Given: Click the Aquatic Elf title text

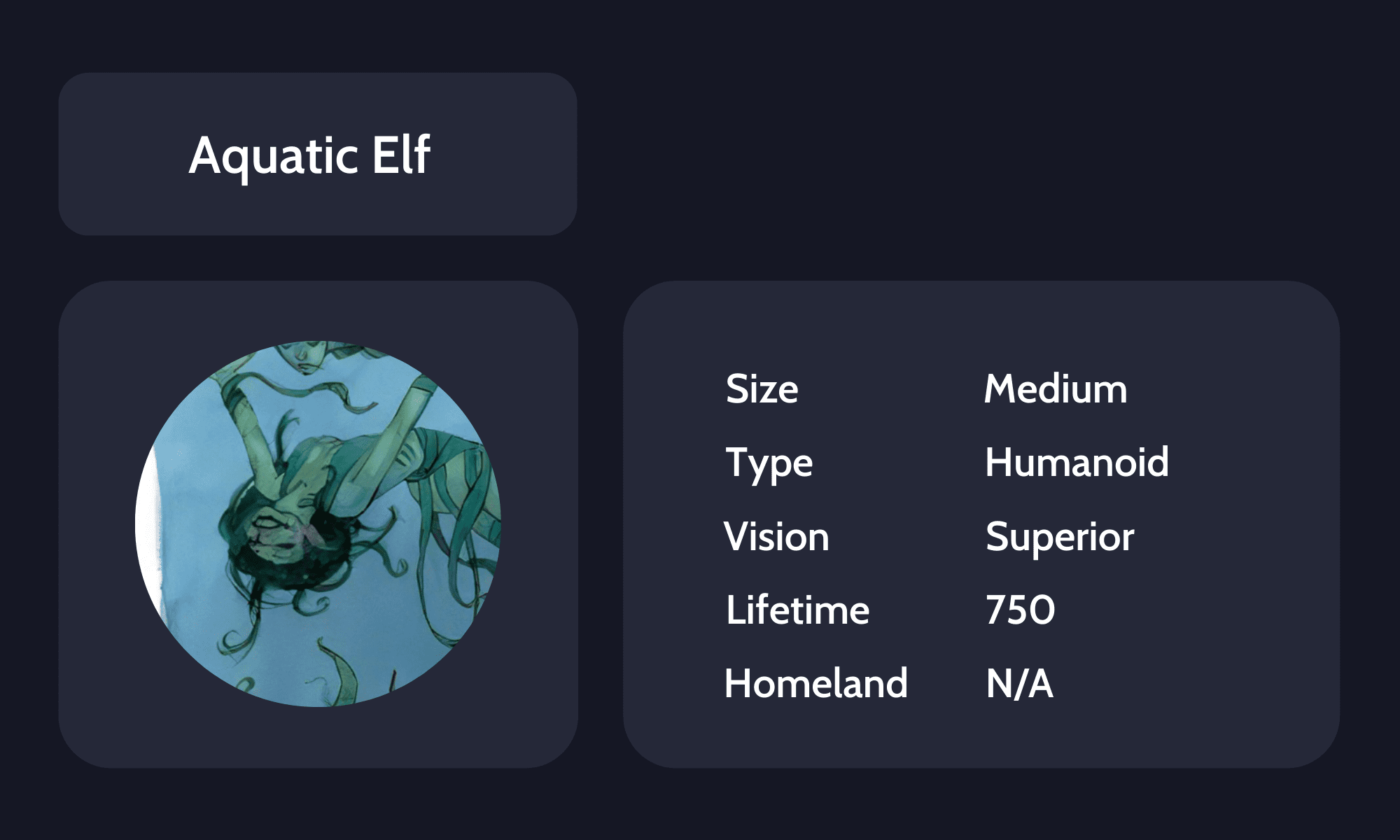Looking at the screenshot, I should point(309,155).
